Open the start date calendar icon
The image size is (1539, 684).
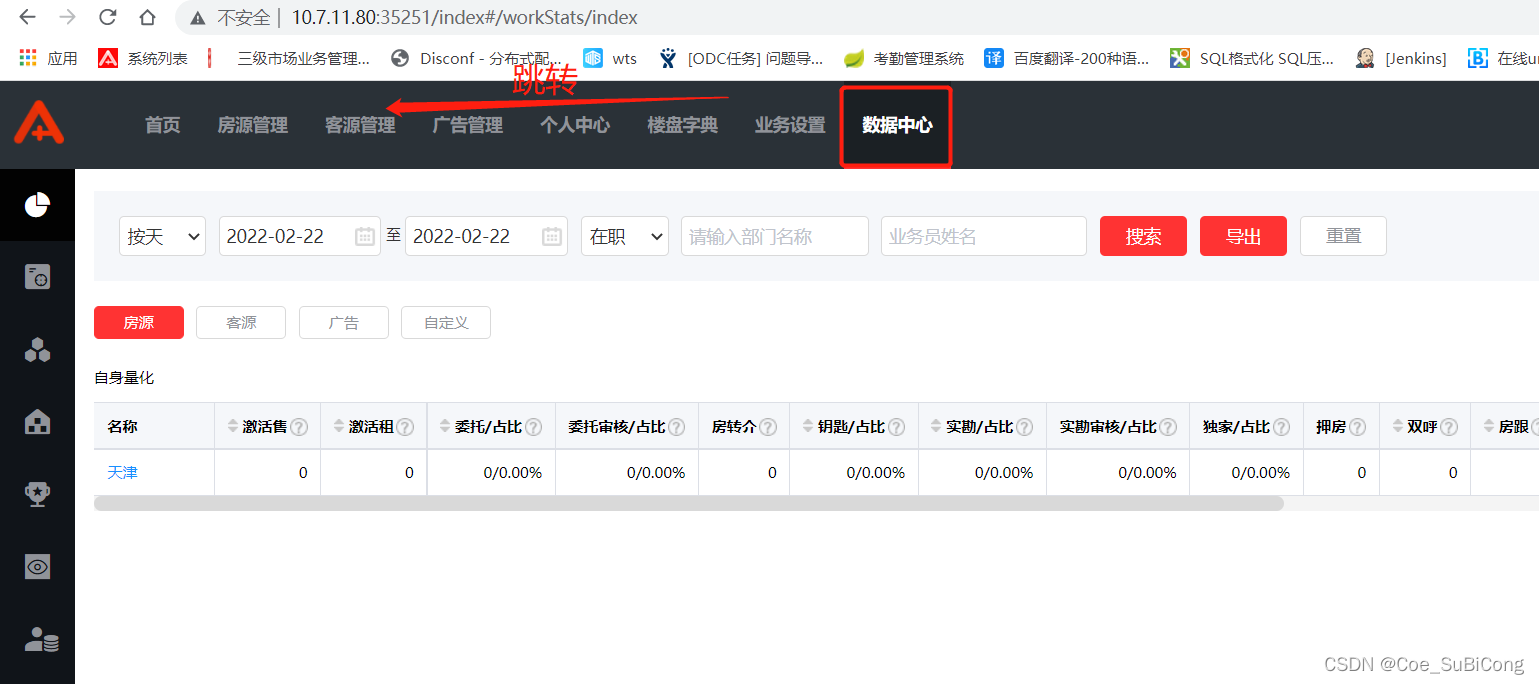click(x=365, y=236)
